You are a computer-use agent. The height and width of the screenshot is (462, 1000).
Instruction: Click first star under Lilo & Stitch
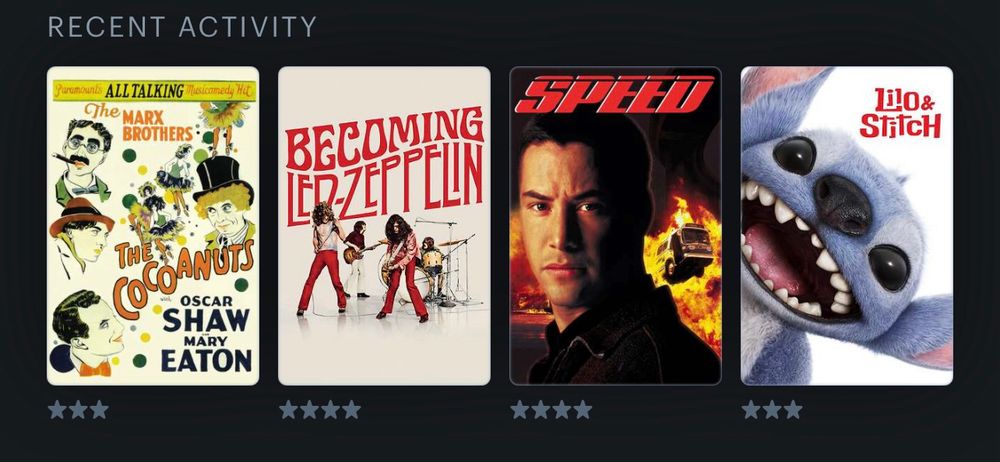pos(751,410)
